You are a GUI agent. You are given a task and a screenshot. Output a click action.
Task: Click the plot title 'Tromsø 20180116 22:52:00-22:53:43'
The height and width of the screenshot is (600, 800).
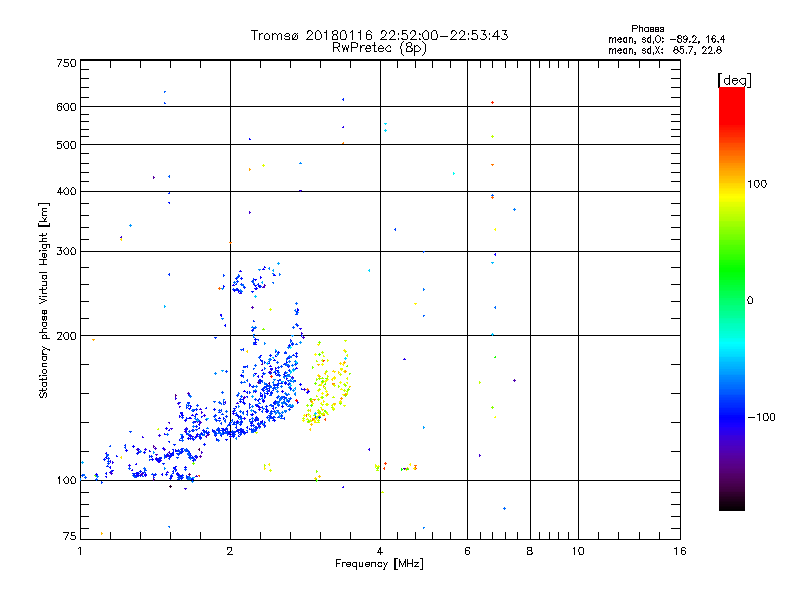point(379,35)
